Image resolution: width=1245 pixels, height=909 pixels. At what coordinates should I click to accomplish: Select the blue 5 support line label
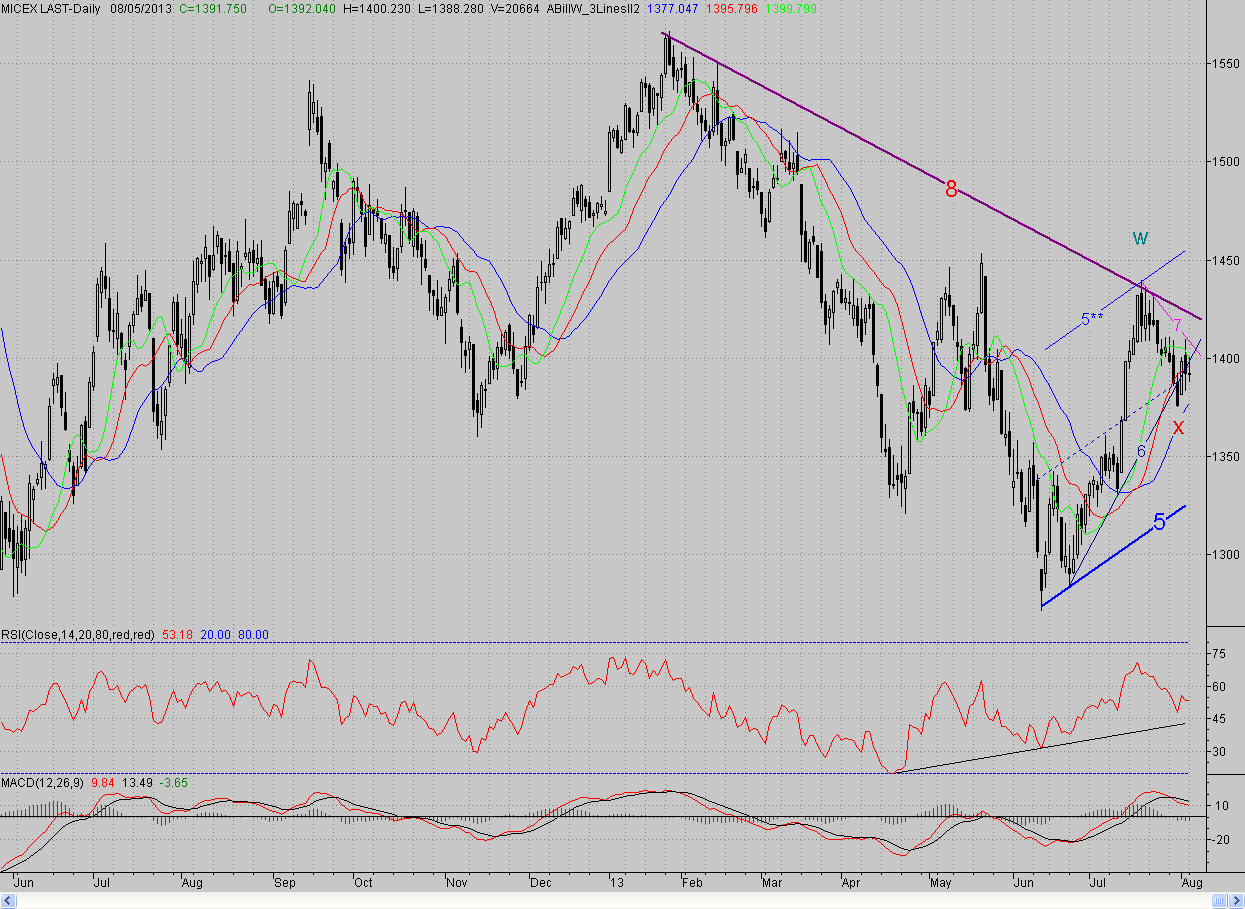pos(1160,521)
